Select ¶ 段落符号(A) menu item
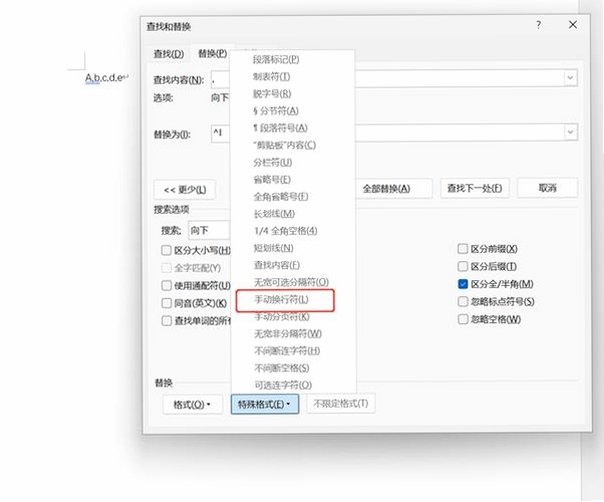The image size is (604, 502). click(x=293, y=128)
